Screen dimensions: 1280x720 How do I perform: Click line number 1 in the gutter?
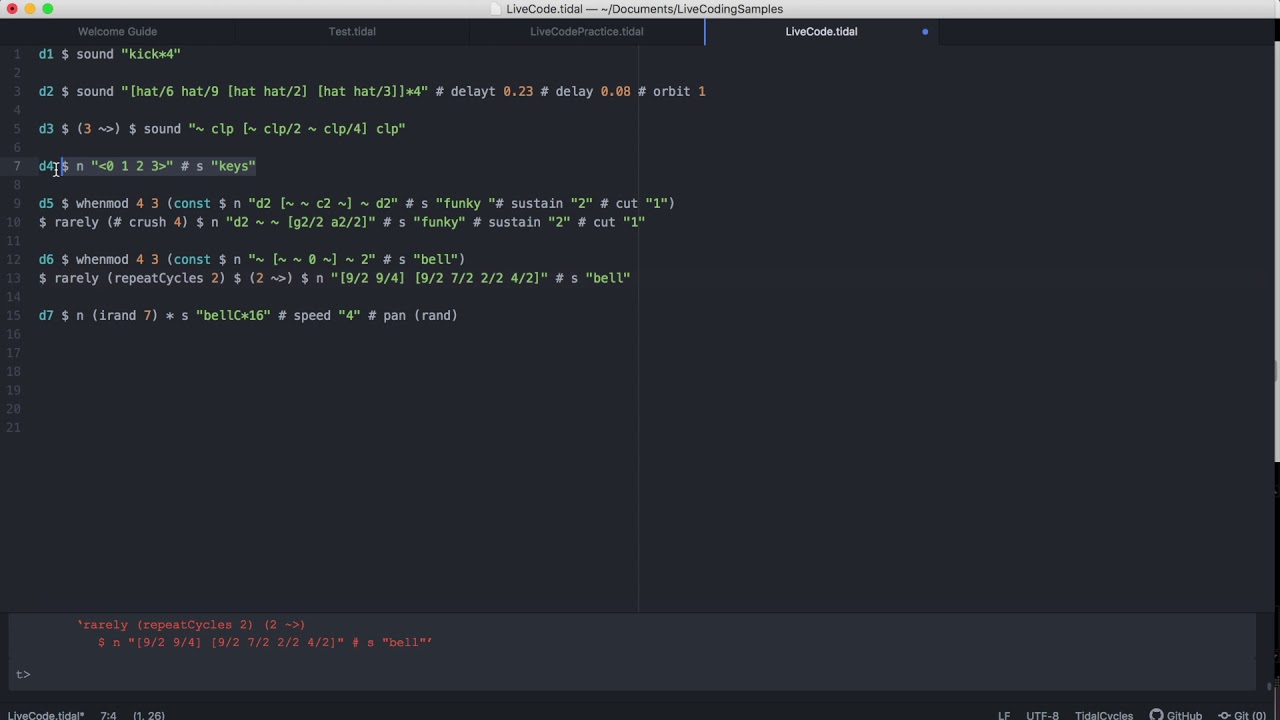coord(17,54)
